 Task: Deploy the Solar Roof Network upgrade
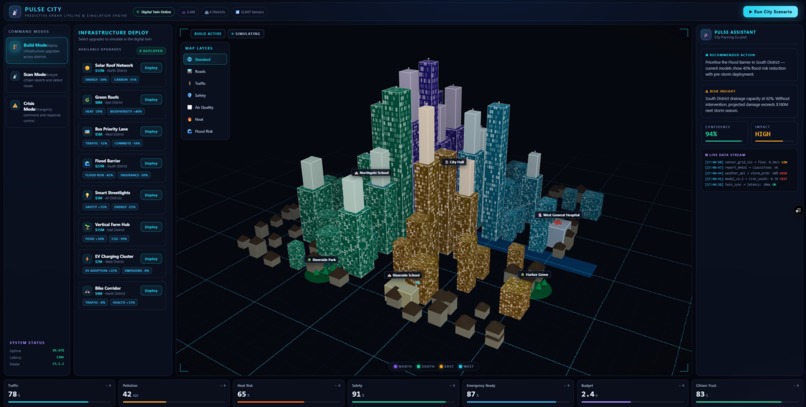point(151,68)
